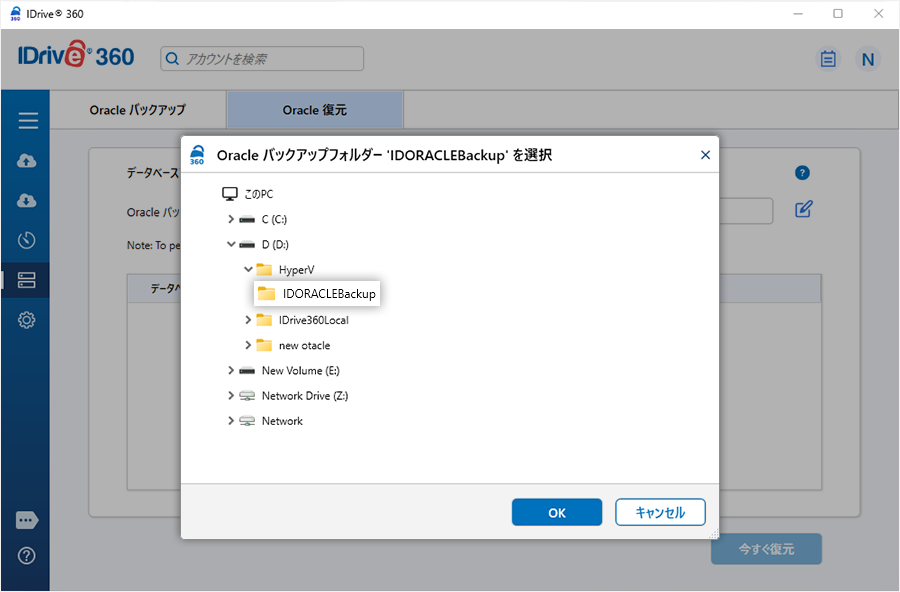The height and width of the screenshot is (592, 900).
Task: Select the IDORACLEBackup folder
Action: [328, 294]
